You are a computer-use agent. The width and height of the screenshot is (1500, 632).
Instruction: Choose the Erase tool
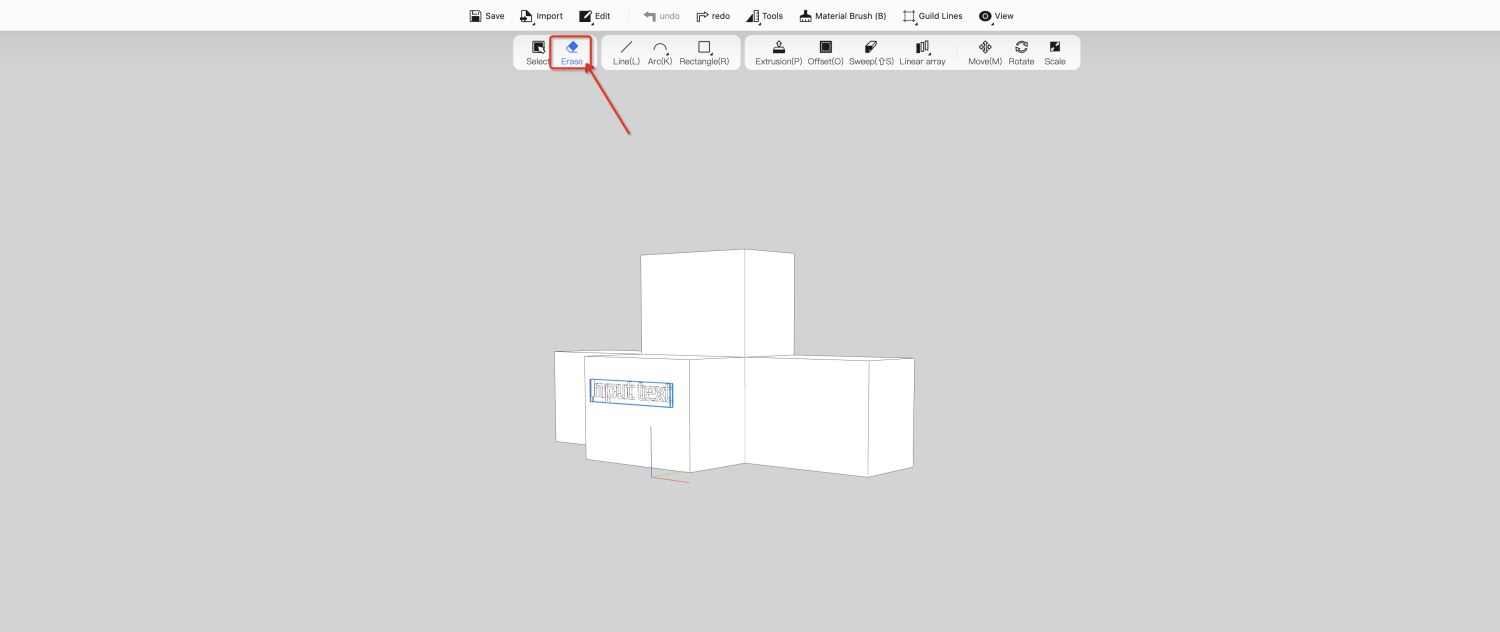[572, 53]
